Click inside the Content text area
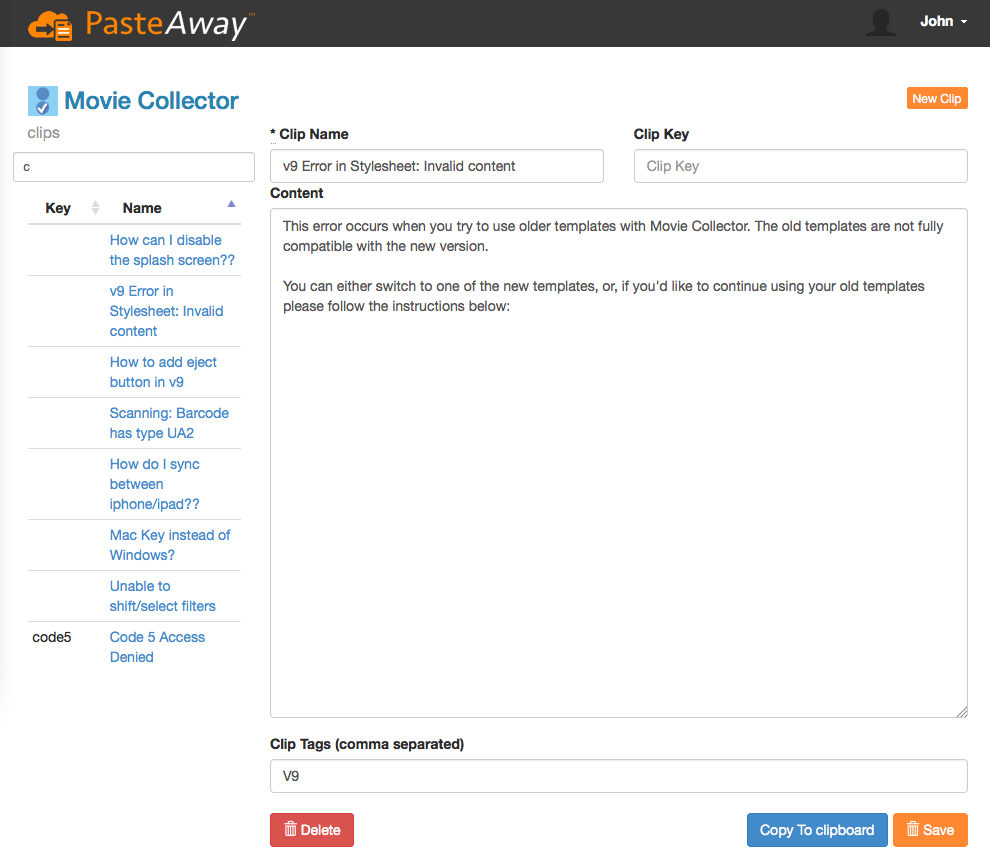990x868 pixels. (x=619, y=463)
